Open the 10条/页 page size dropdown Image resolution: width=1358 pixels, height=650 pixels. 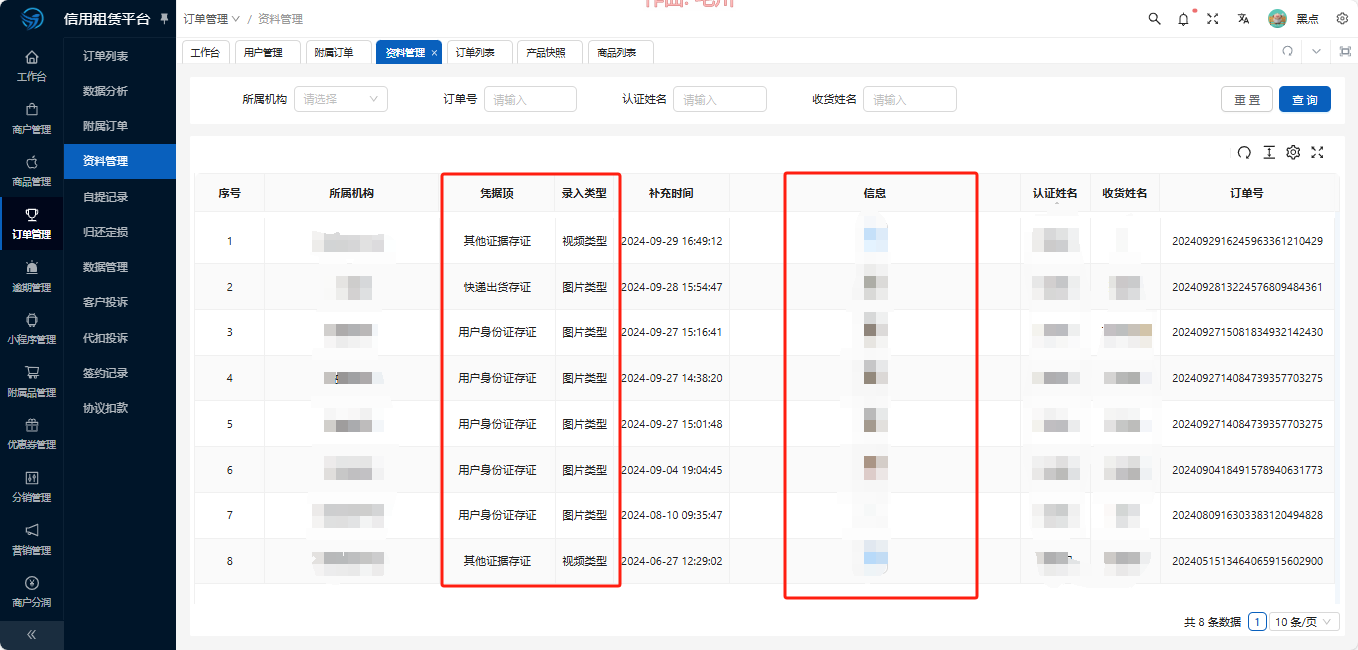[x=1304, y=622]
